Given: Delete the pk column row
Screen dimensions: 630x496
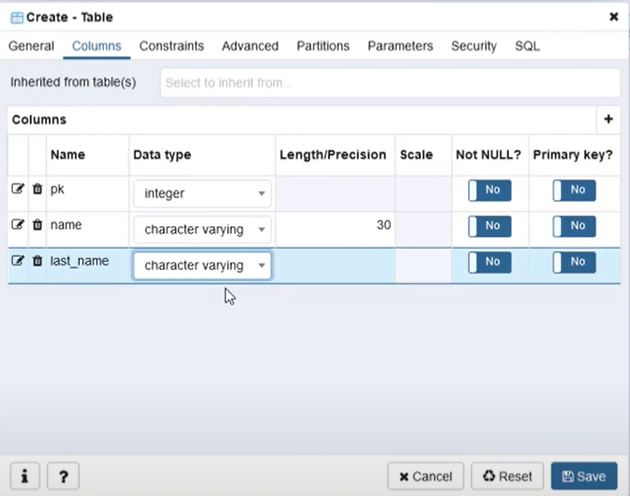Looking at the screenshot, I should tap(37, 189).
